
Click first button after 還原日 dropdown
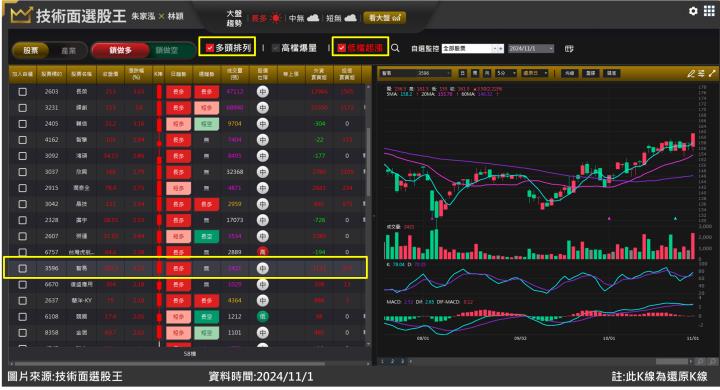coord(569,73)
